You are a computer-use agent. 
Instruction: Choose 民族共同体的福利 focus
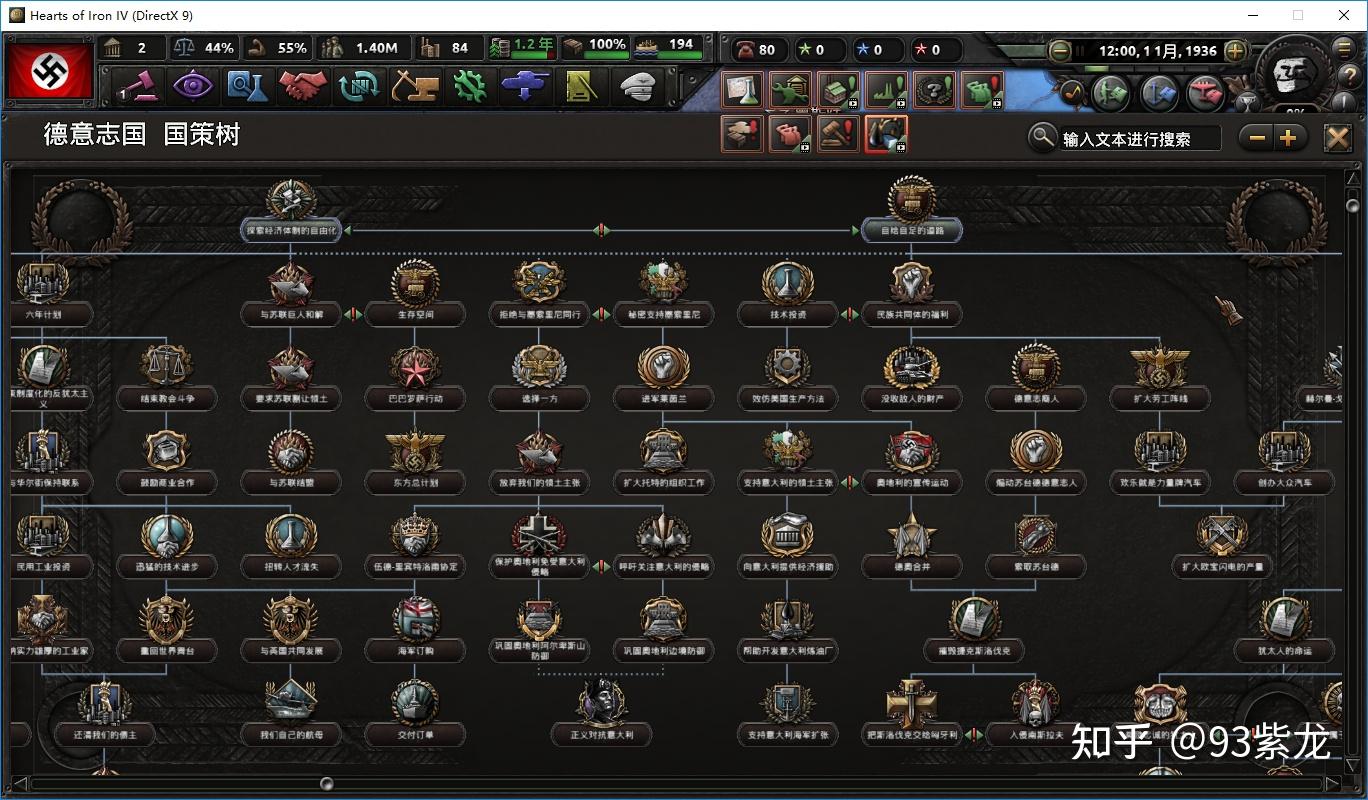pyautogui.click(x=911, y=295)
